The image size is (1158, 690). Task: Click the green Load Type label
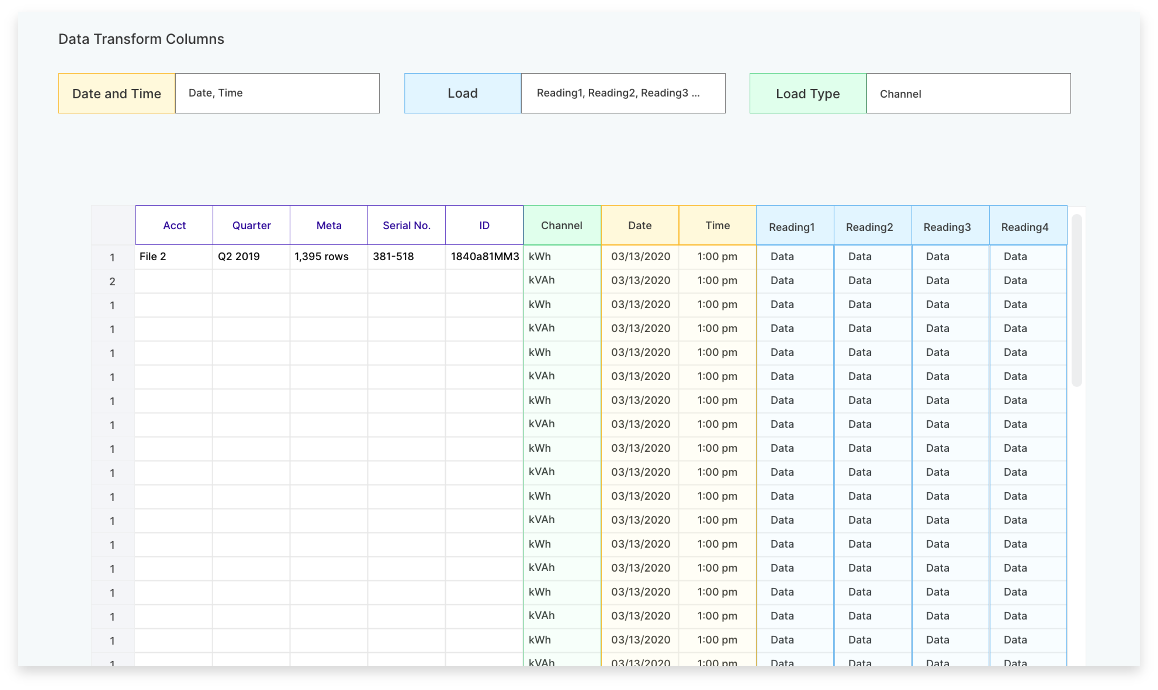808,94
